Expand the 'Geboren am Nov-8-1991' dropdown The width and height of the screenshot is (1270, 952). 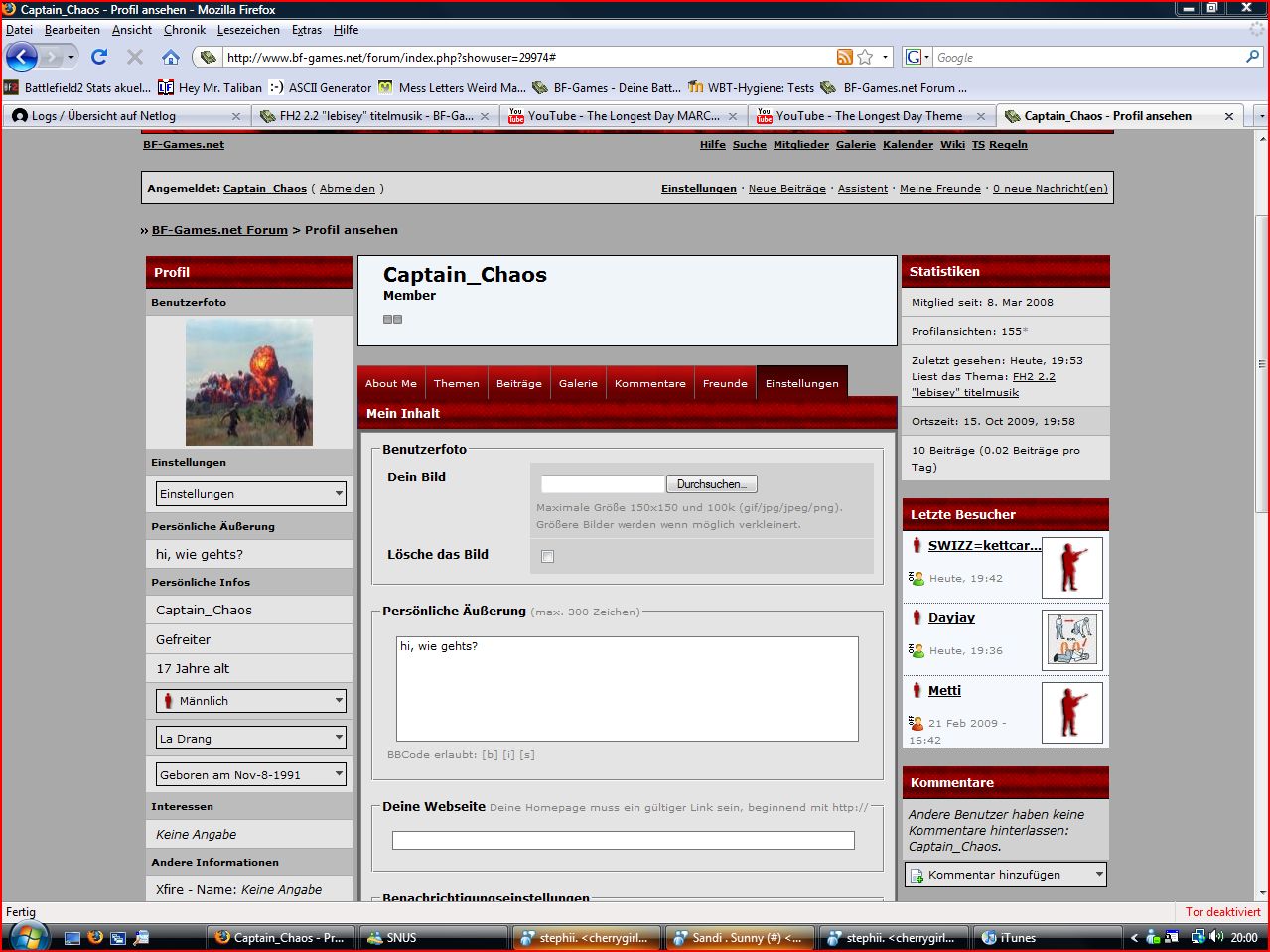[250, 774]
